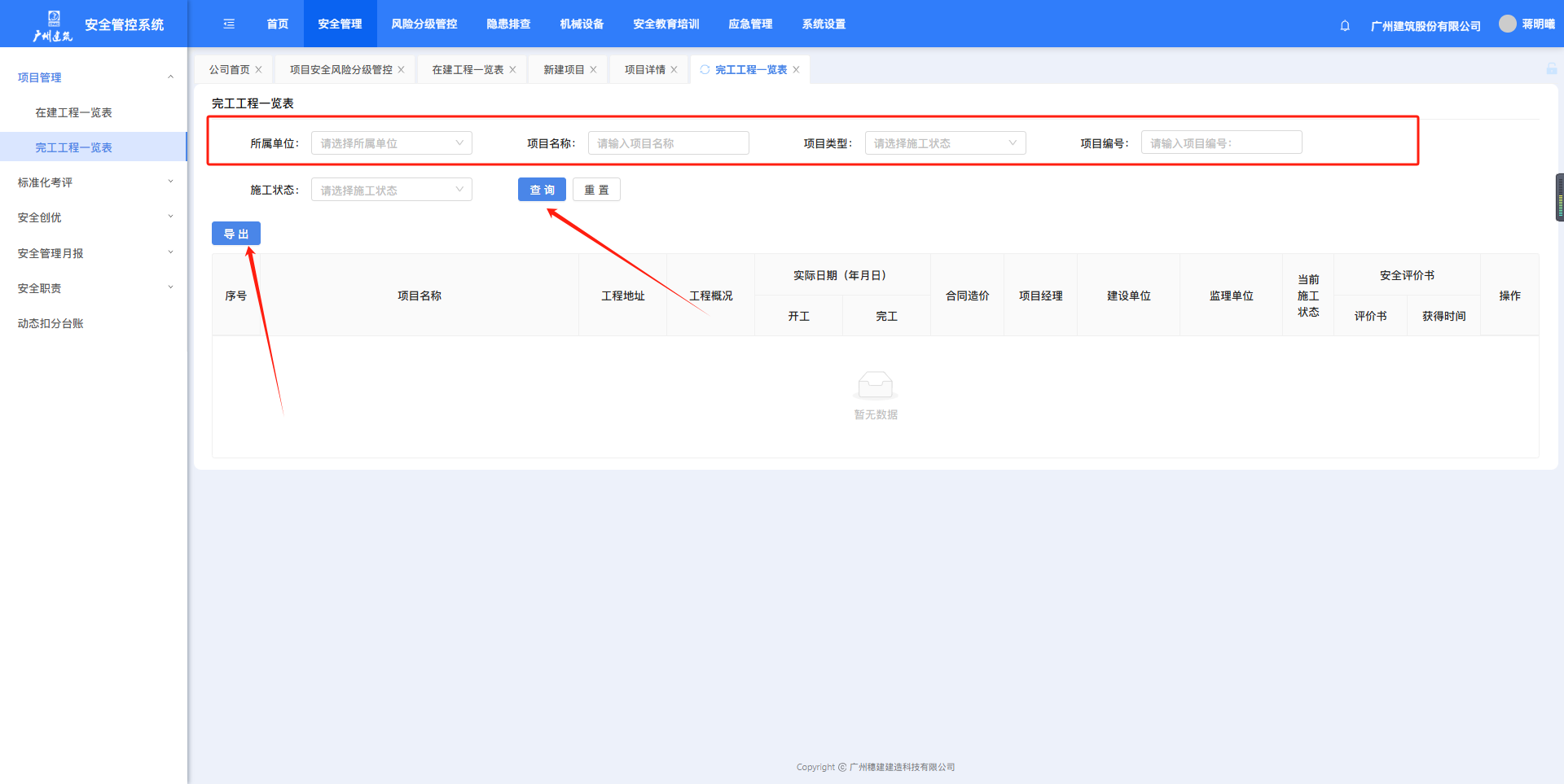Expand the 安全管理月报 sidebar menu
Image resolution: width=1564 pixels, height=784 pixels.
94,253
